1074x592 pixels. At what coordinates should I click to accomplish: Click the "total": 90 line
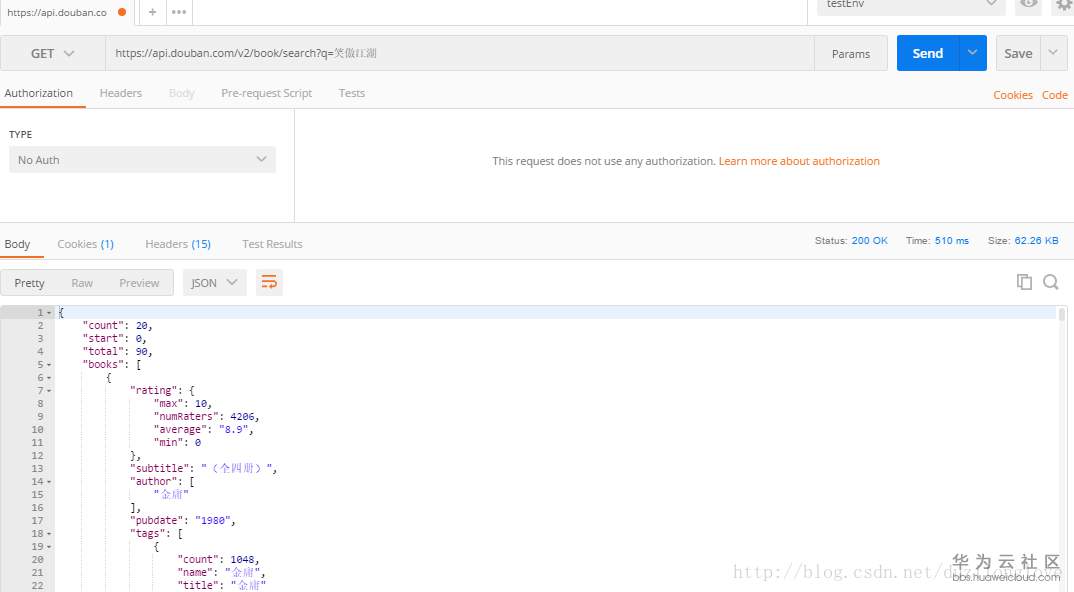coord(117,352)
